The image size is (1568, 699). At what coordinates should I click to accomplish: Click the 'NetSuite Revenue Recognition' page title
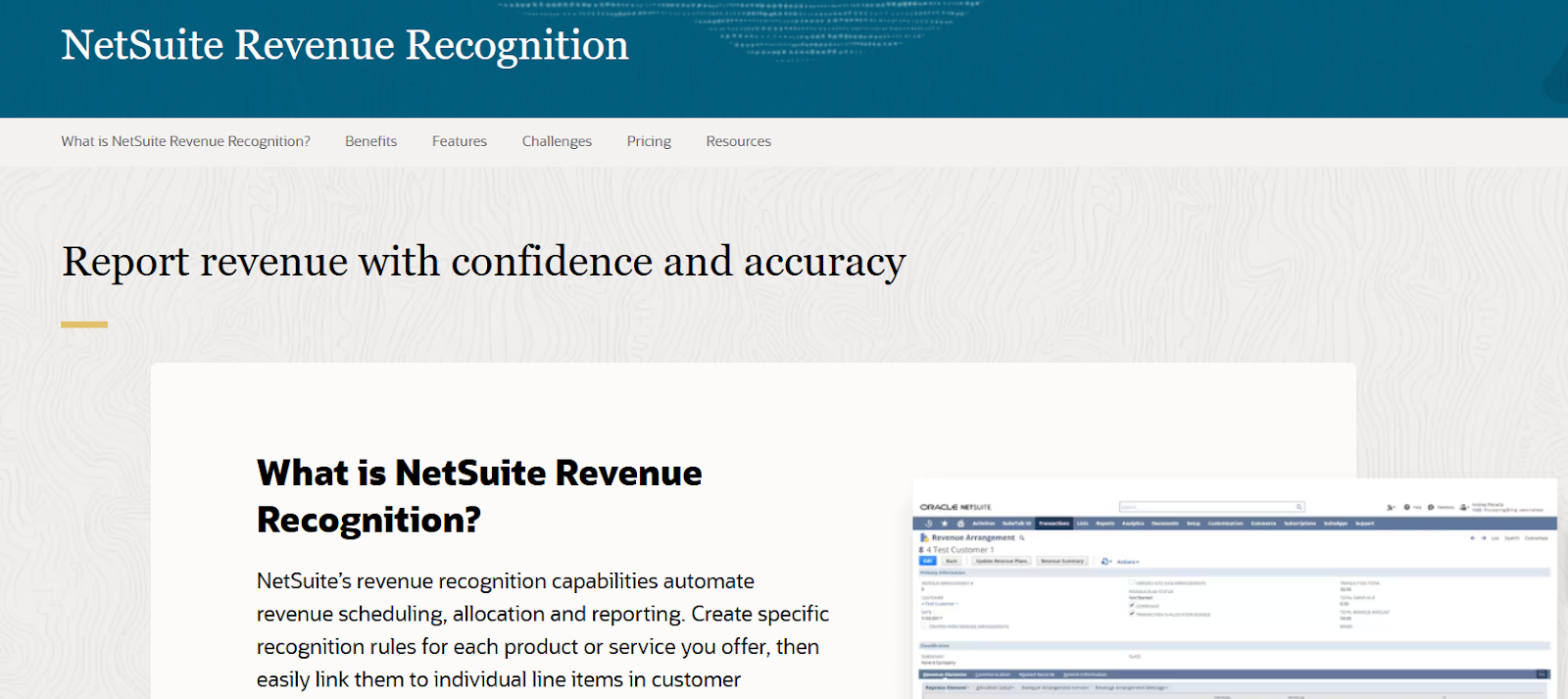coord(345,45)
